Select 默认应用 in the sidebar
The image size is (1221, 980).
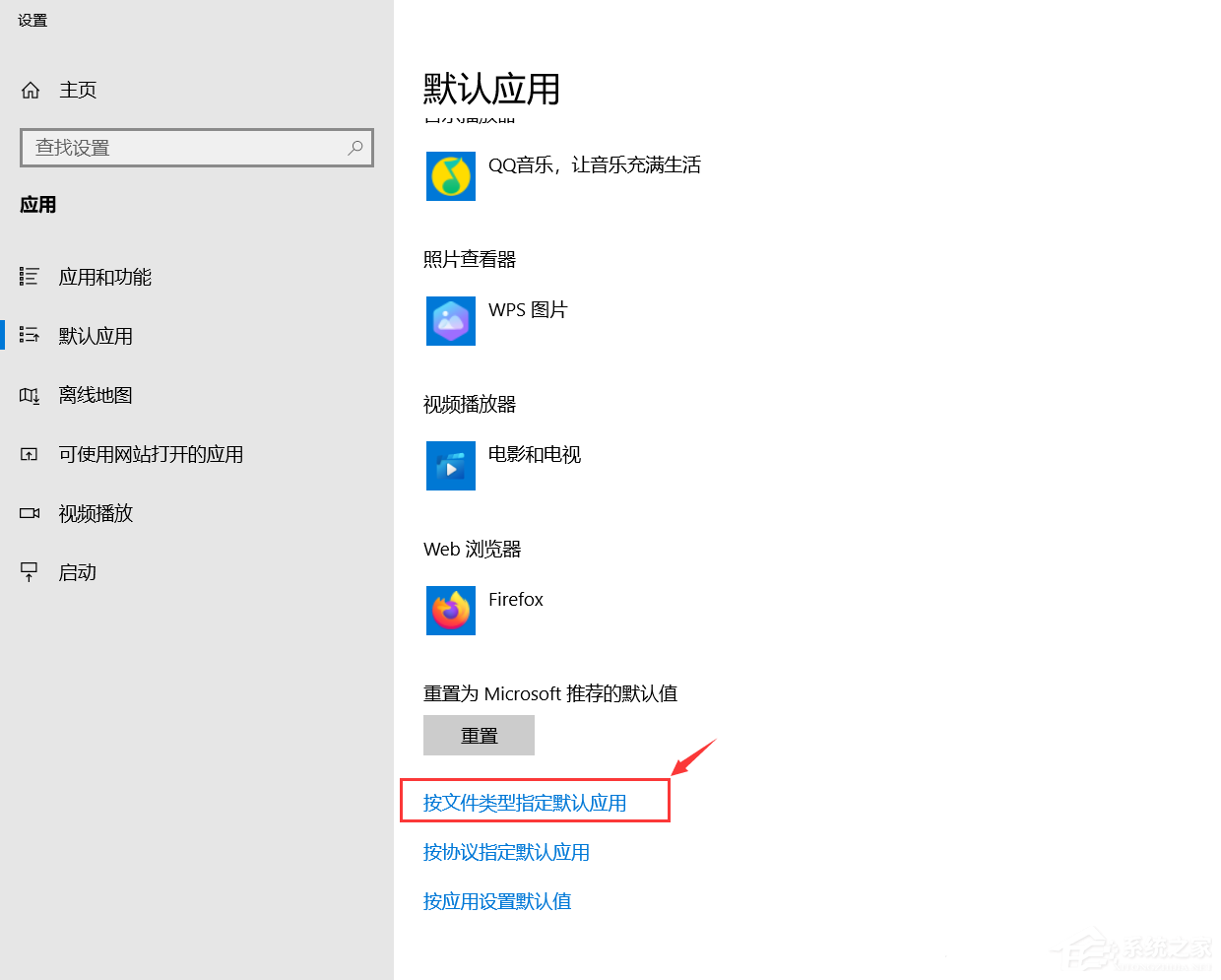click(96, 336)
